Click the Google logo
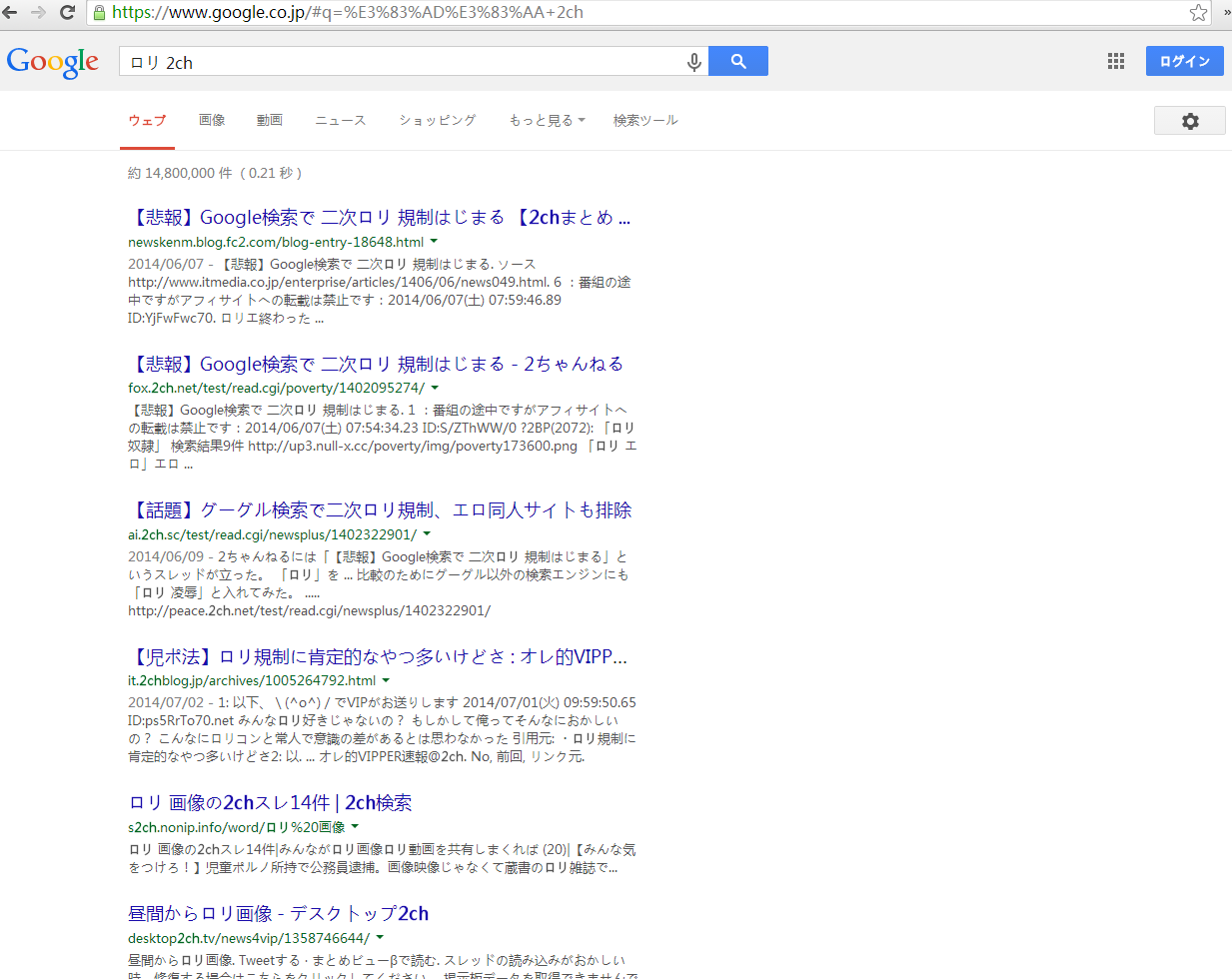 53,62
